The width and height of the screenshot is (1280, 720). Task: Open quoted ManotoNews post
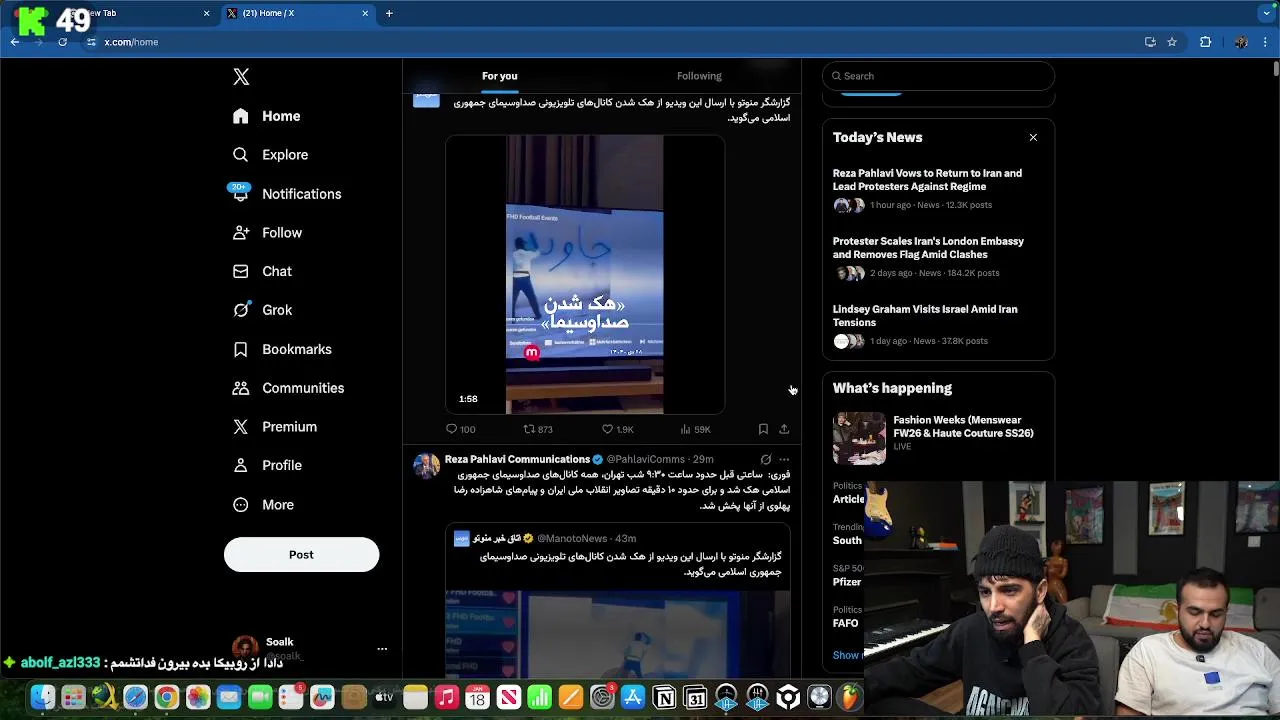click(617, 600)
